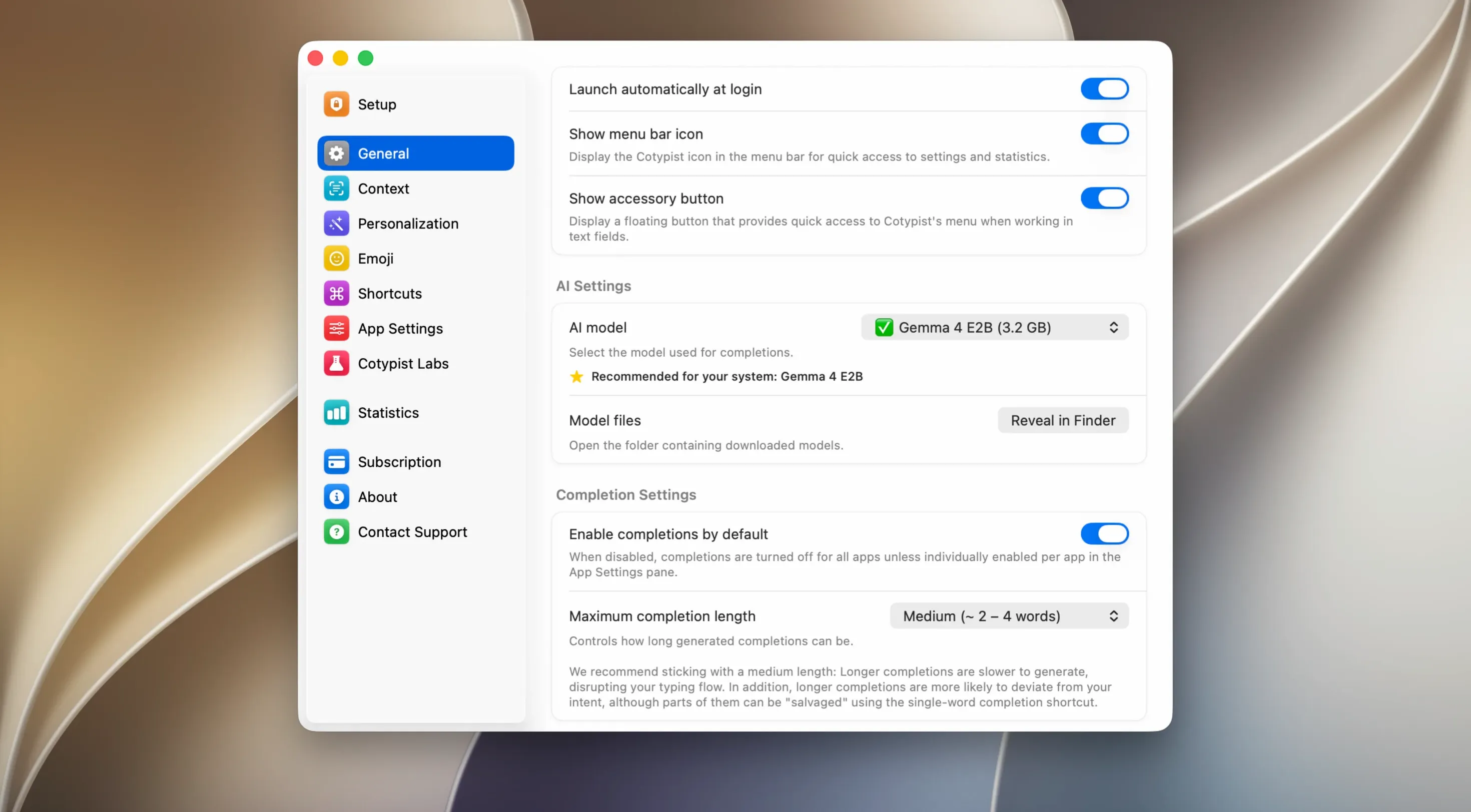Turn off Show accessory button
Image resolution: width=1471 pixels, height=812 pixels.
1104,198
